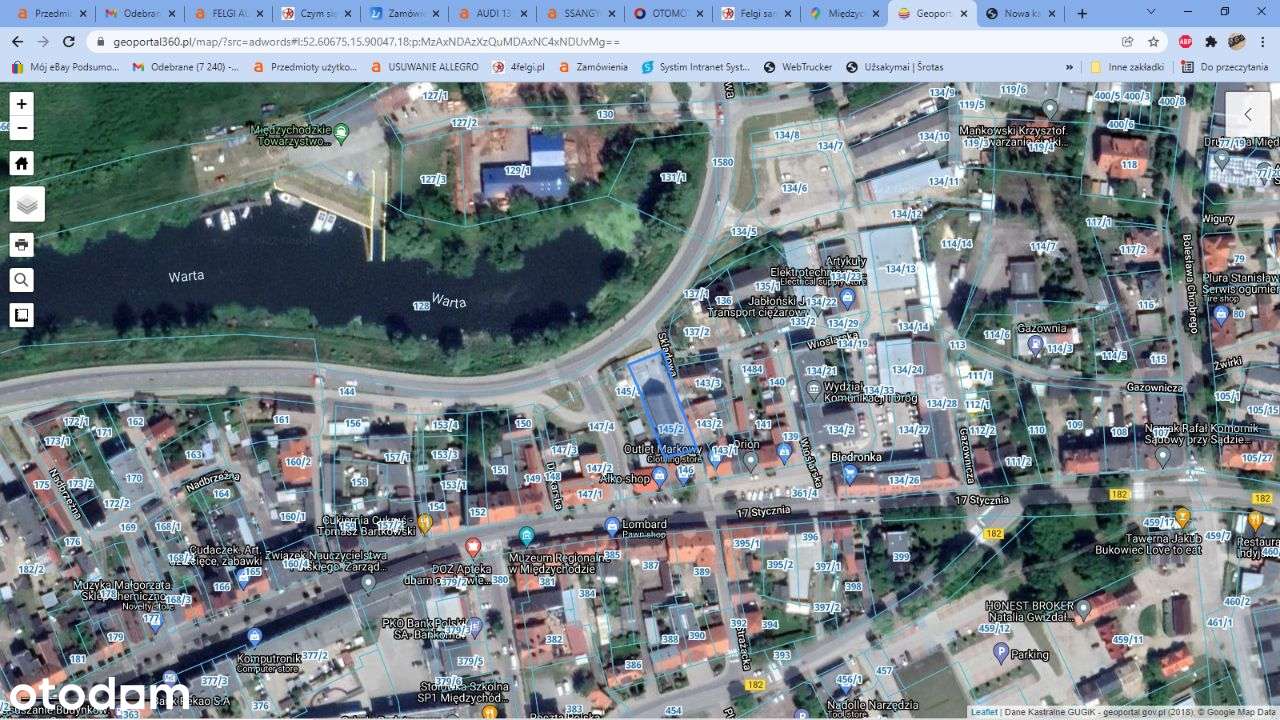This screenshot has width=1280, height=720.
Task: Reload the page
Action: [x=68, y=42]
